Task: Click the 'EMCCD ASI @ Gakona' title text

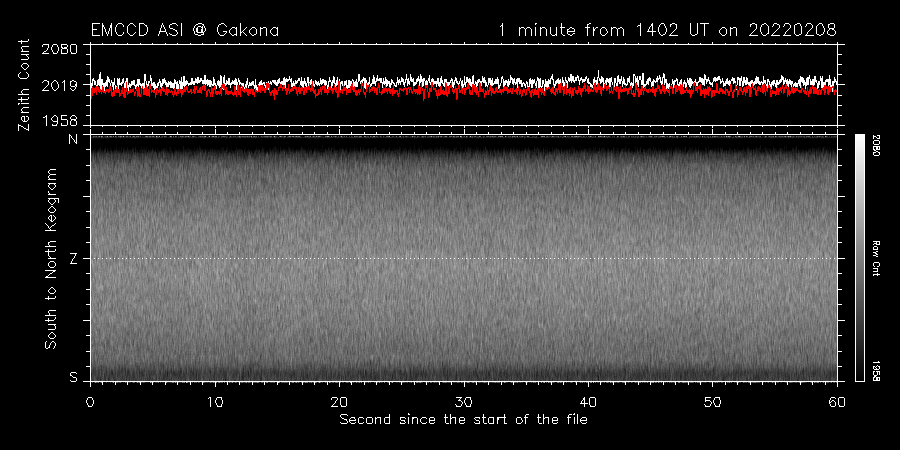Action: [185, 30]
